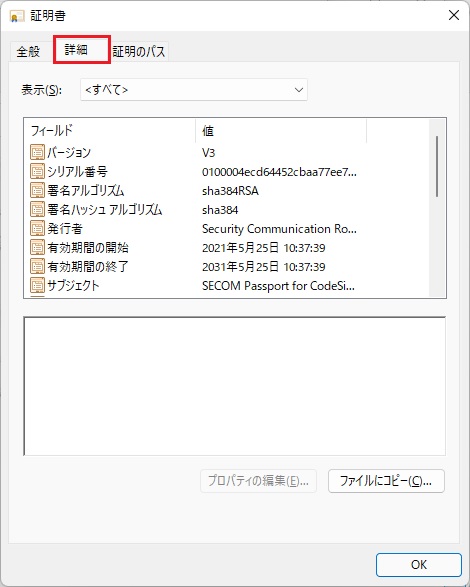Open the 表示 dropdown showing <すべて>
Viewport: 470px width, 587px height.
194,90
